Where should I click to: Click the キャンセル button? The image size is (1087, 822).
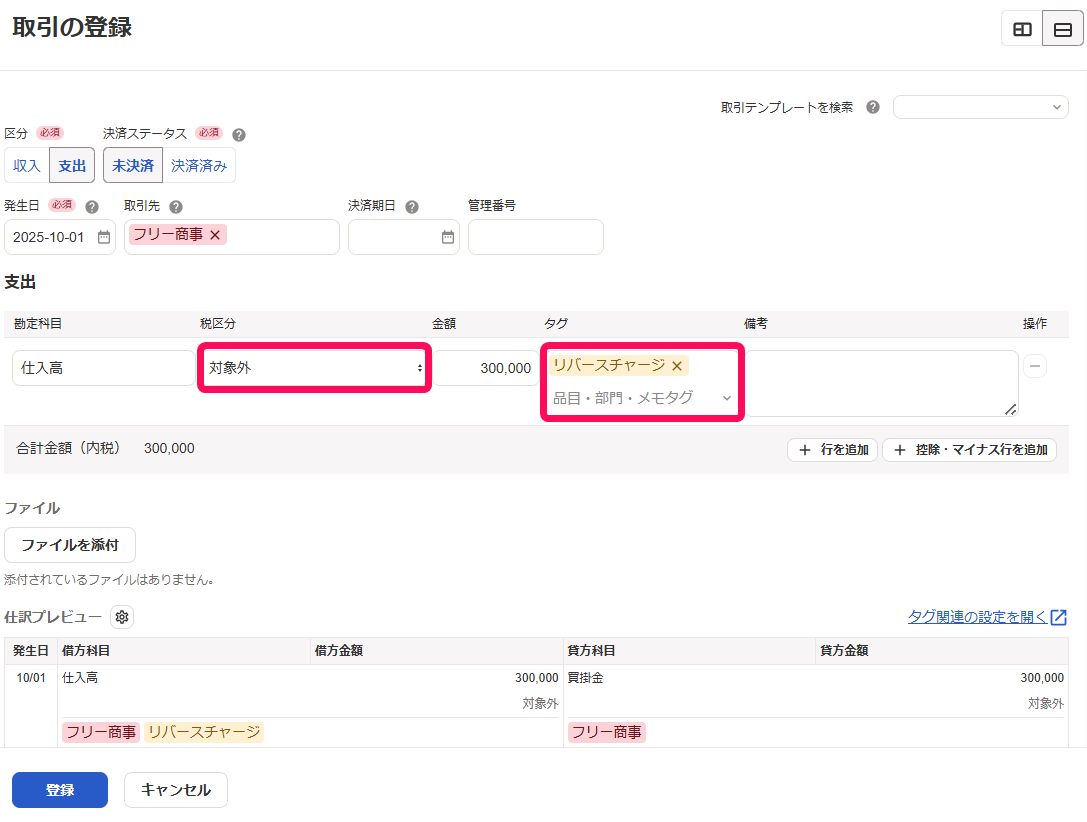pyautogui.click(x=176, y=790)
